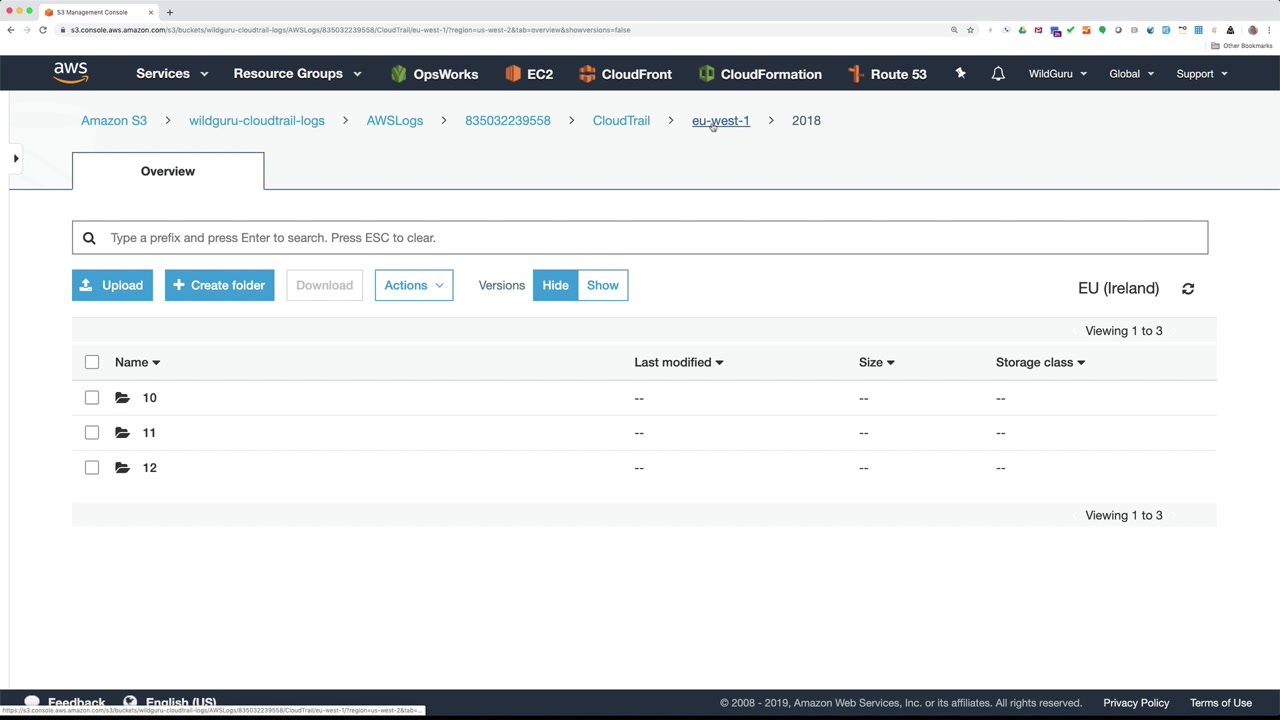Open the Global region dropdown

tap(1131, 74)
